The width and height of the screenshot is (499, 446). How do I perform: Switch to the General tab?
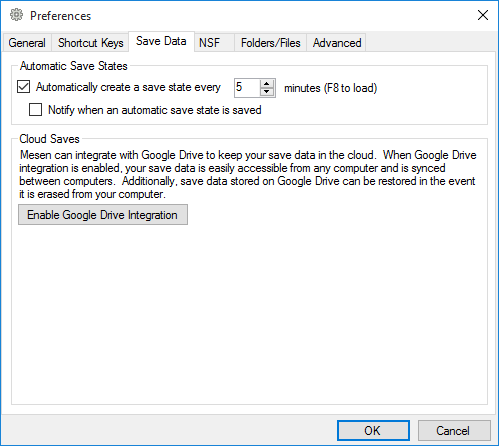[27, 43]
